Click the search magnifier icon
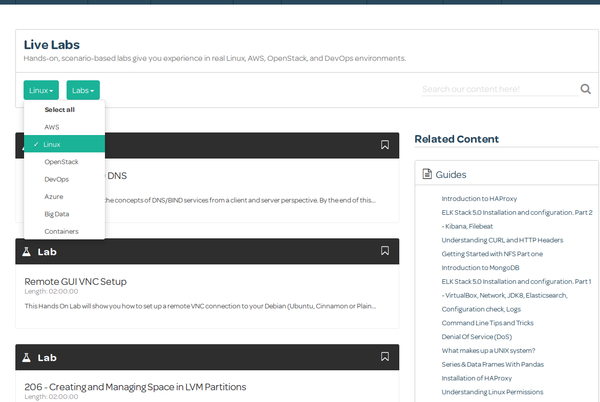Screen dimensions: 600x402 pos(585,89)
